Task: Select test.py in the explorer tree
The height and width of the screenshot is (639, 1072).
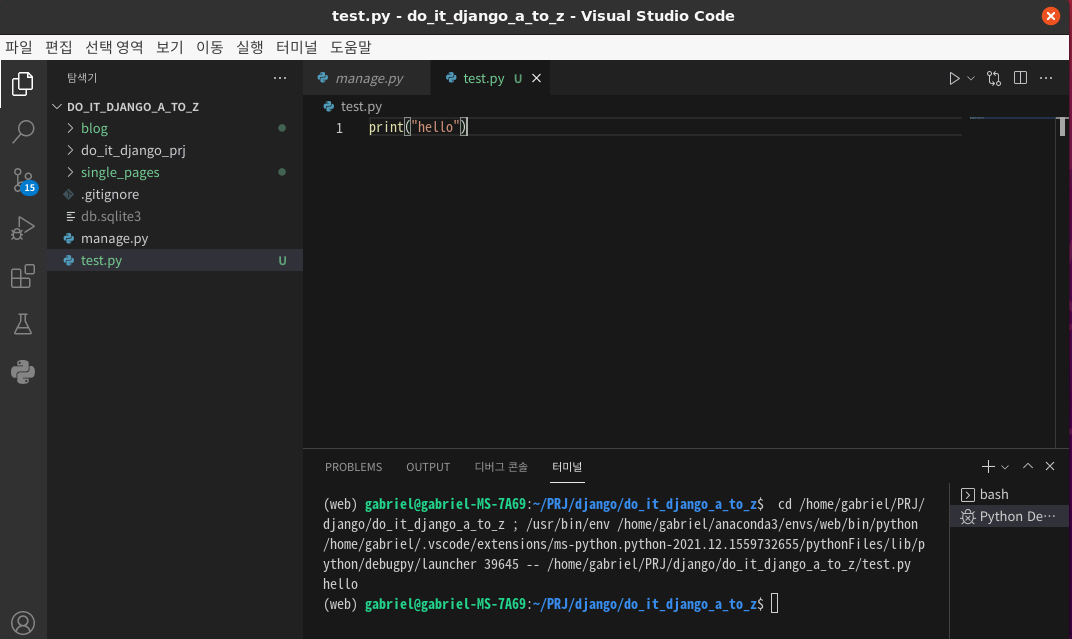Action: (175, 260)
